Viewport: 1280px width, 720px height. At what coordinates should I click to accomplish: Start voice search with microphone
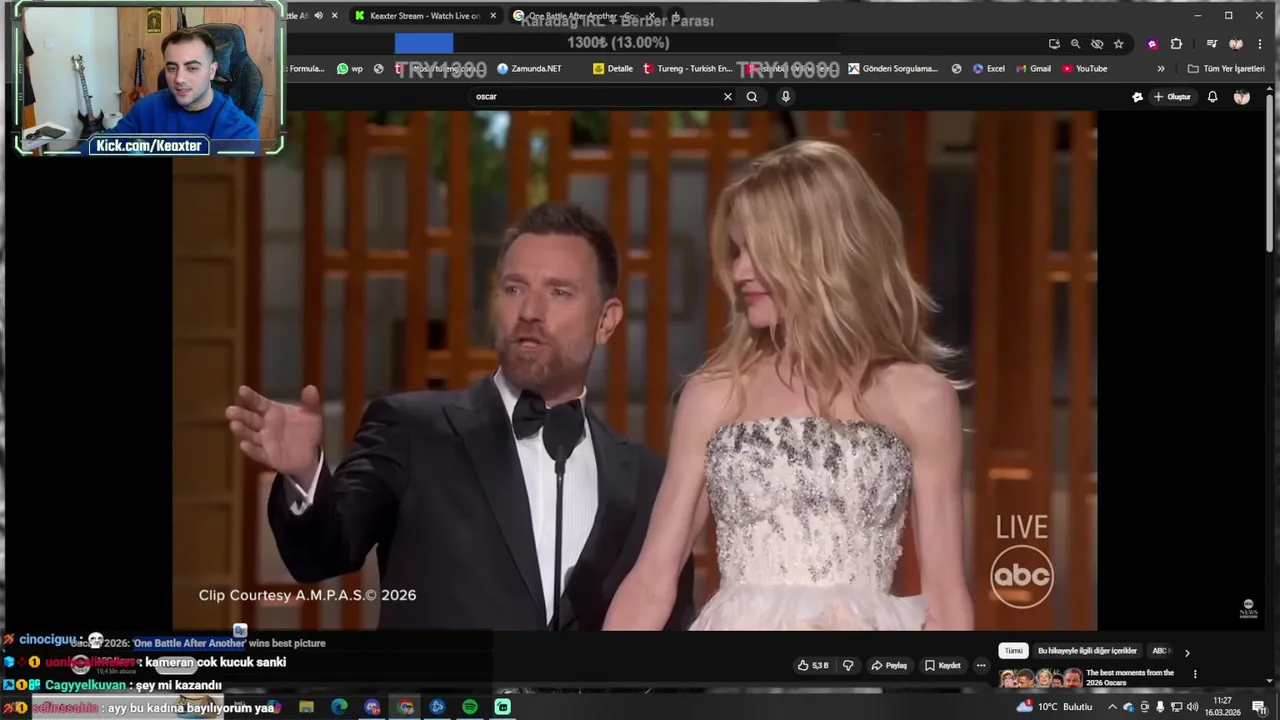(786, 97)
